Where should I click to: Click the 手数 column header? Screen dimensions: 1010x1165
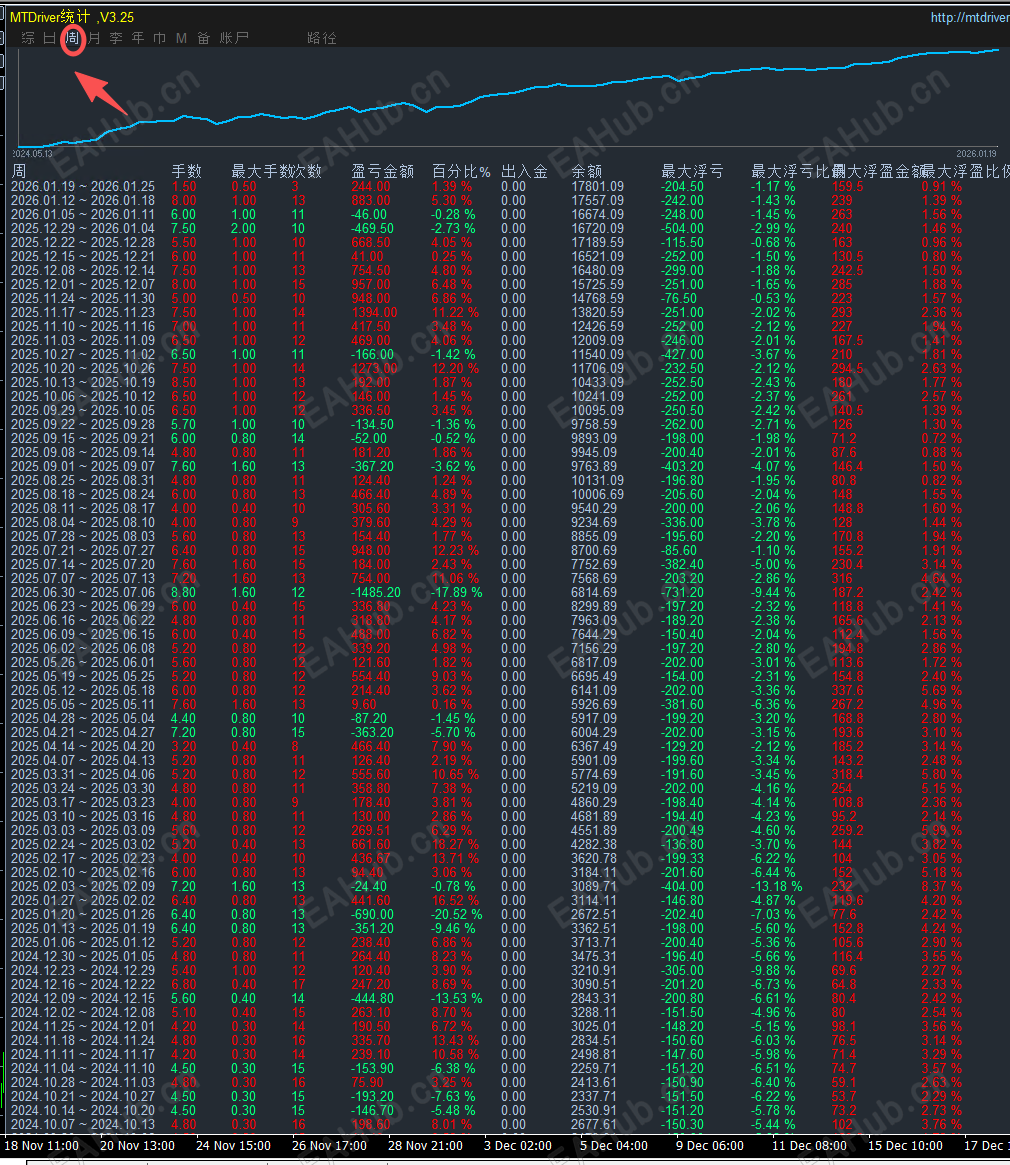click(187, 172)
